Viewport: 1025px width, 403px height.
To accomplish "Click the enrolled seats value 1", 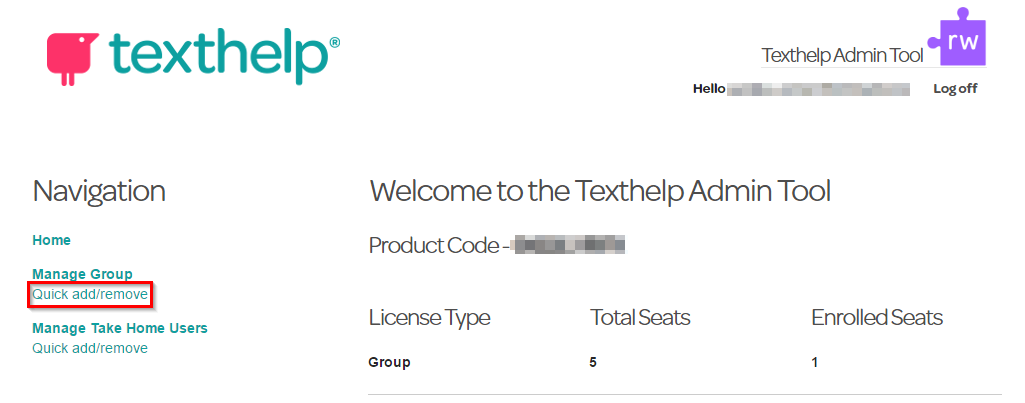I will point(815,362).
